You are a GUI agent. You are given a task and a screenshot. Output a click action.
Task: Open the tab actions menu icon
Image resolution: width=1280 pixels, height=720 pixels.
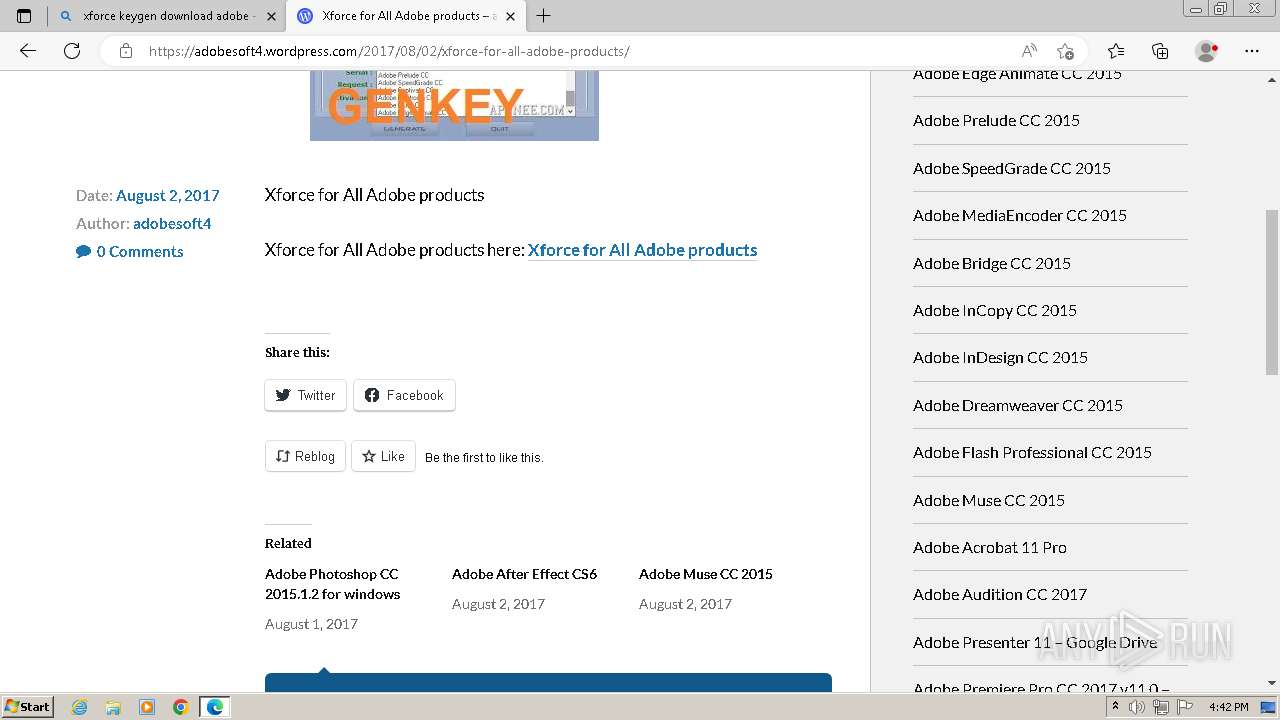tap(24, 16)
